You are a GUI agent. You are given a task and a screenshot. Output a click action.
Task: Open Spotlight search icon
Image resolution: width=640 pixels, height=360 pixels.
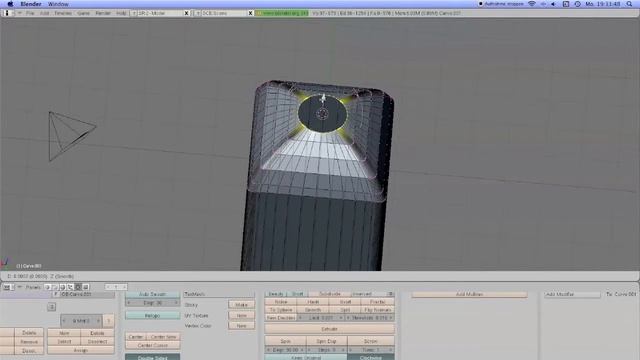click(x=629, y=4)
